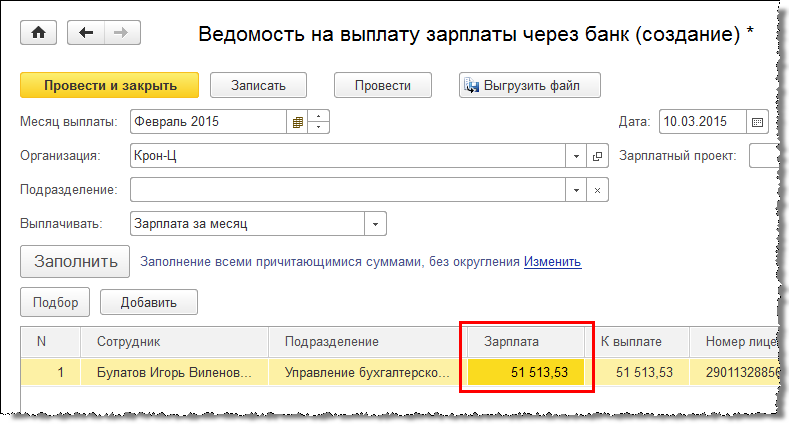Open calendar for the Дата field
Image resolution: width=789 pixels, height=424 pixels.
point(757,122)
